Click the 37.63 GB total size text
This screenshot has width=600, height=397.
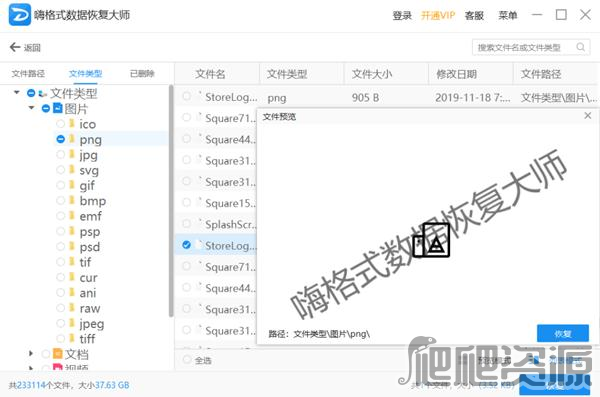112,385
